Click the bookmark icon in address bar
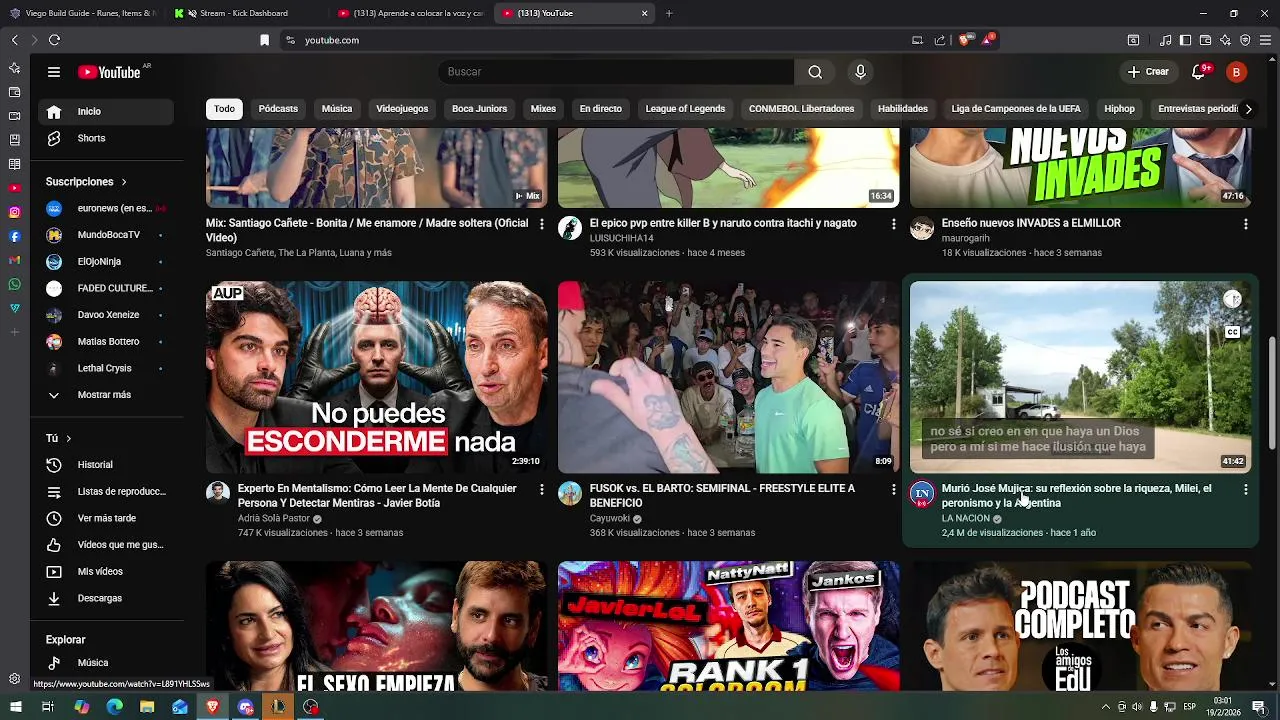This screenshot has height=720, width=1280. (264, 40)
